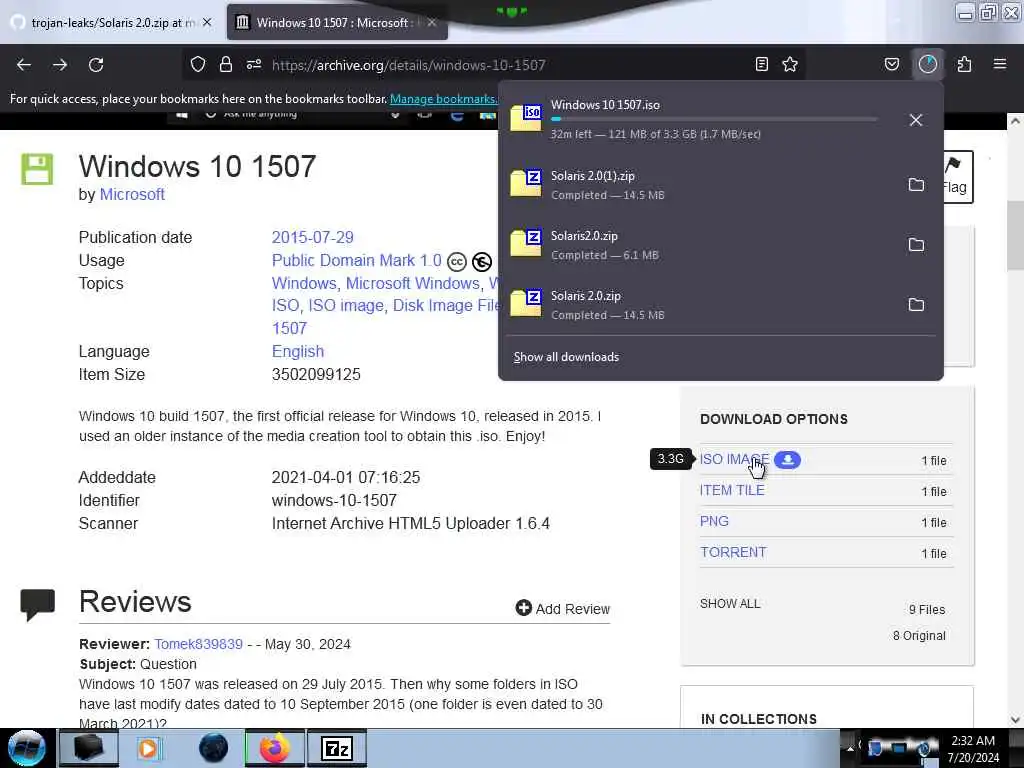The height and width of the screenshot is (768, 1024).
Task: Go forward one page
Action: 59,65
